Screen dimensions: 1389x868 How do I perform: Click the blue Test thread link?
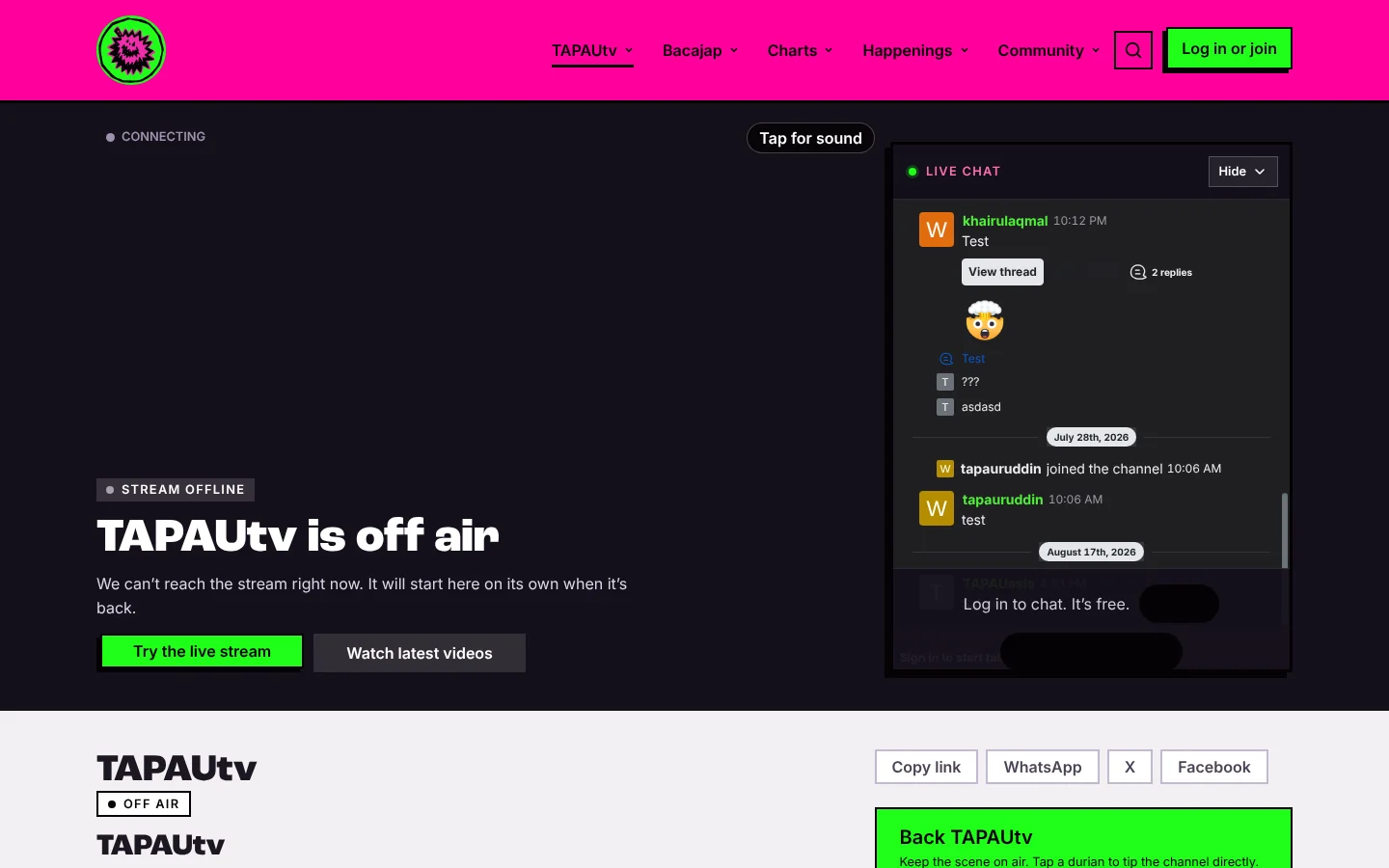[973, 359]
